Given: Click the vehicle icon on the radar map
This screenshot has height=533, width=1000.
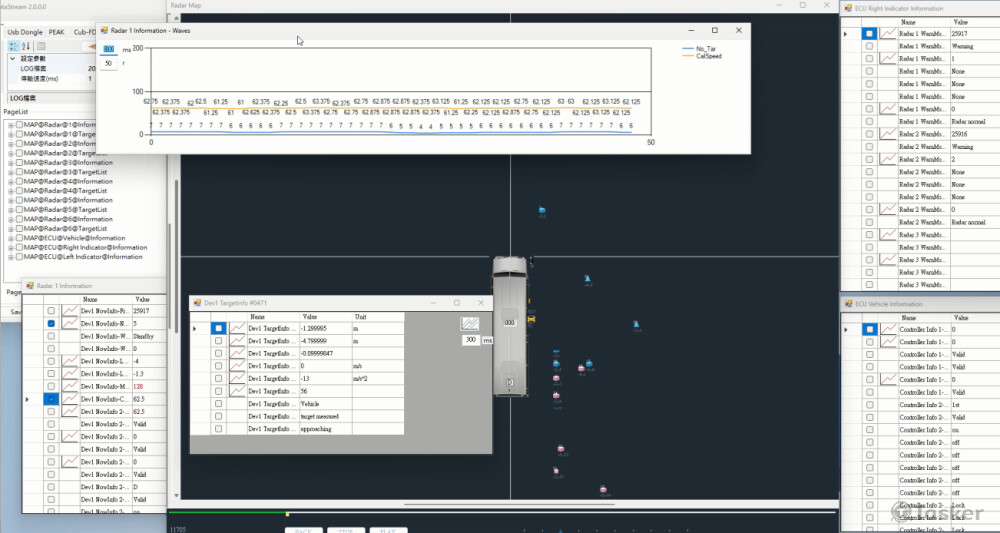Looking at the screenshot, I should pos(510,323).
